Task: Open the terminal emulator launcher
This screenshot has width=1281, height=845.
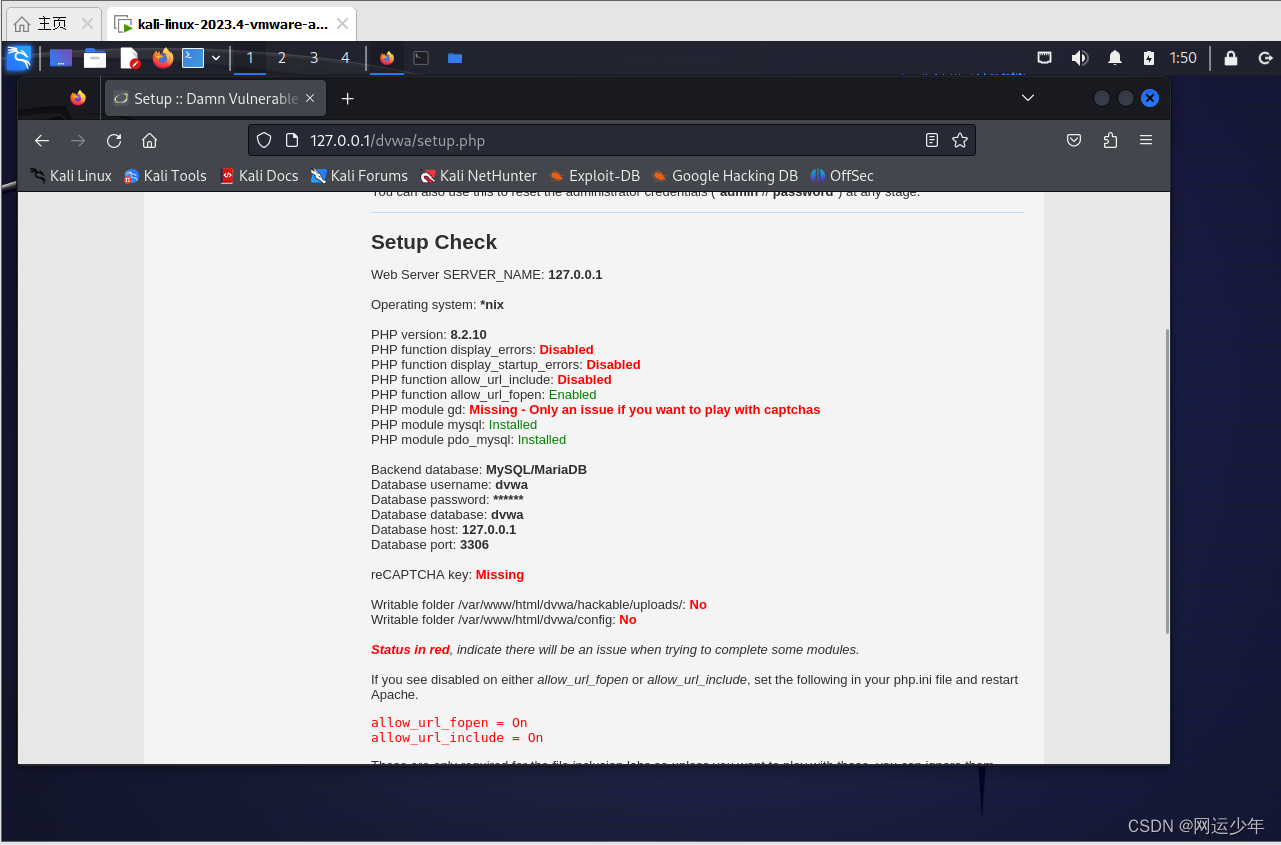Action: click(x=193, y=58)
